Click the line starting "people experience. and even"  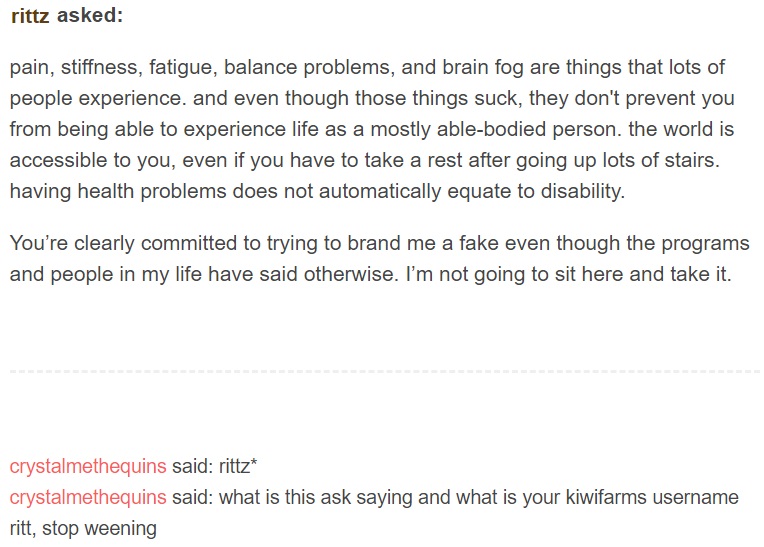372,98
